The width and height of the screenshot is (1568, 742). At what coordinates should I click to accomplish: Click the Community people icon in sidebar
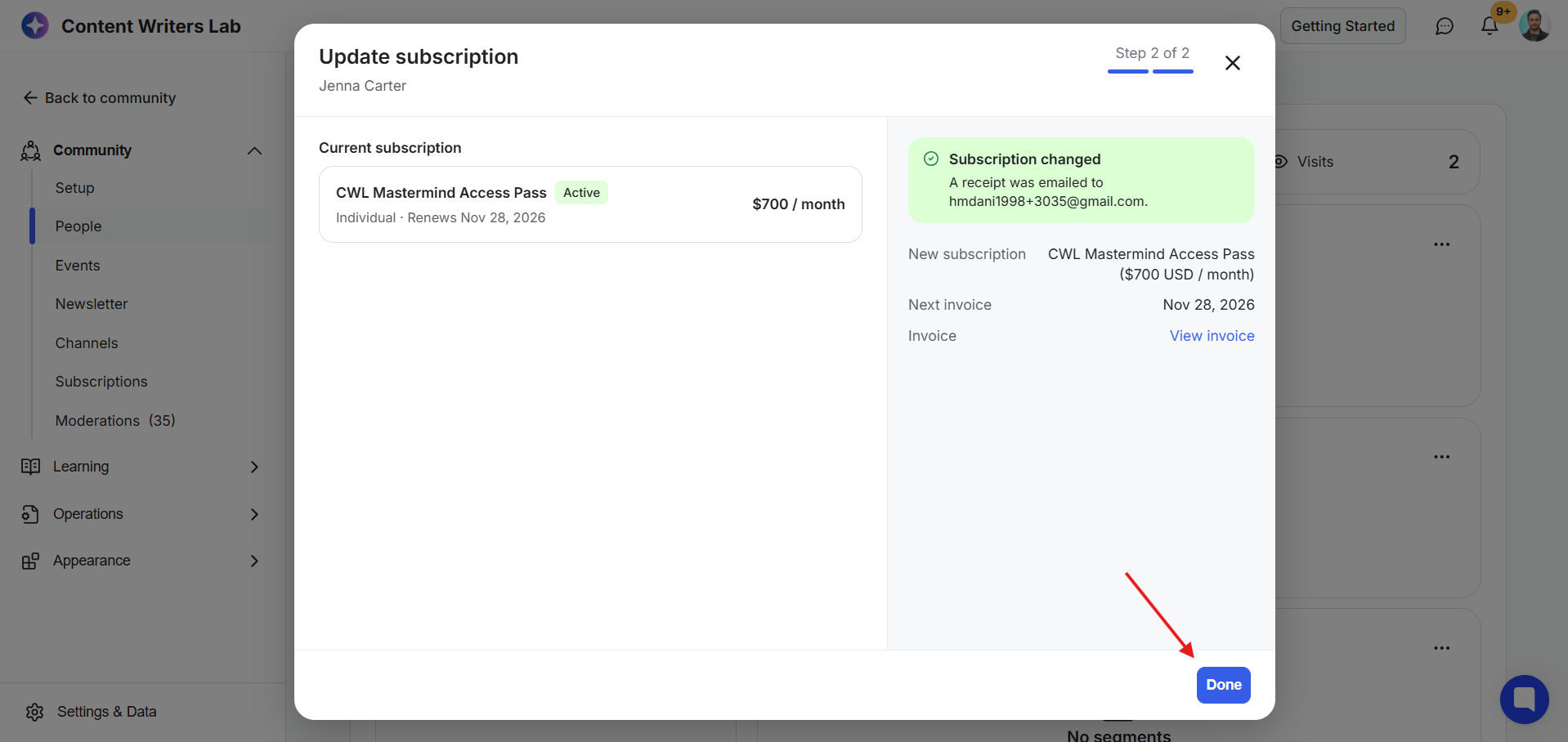31,150
